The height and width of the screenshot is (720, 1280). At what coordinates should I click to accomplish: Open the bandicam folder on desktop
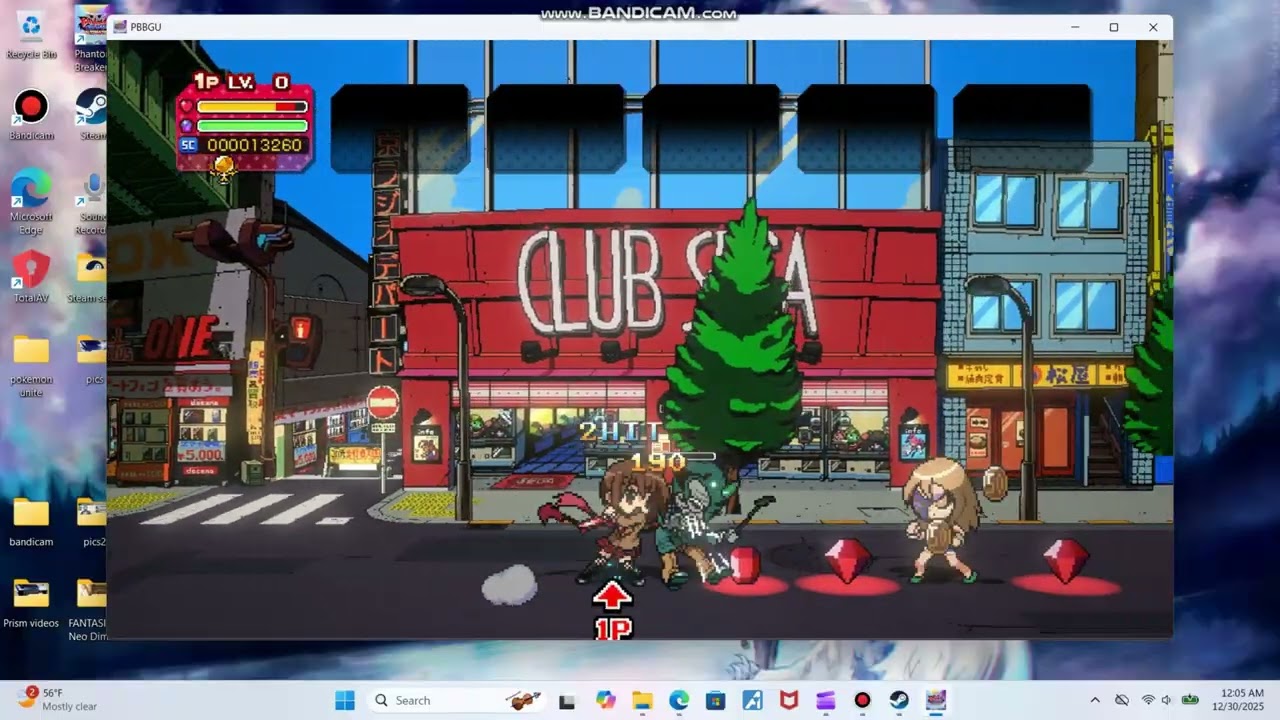pyautogui.click(x=31, y=521)
